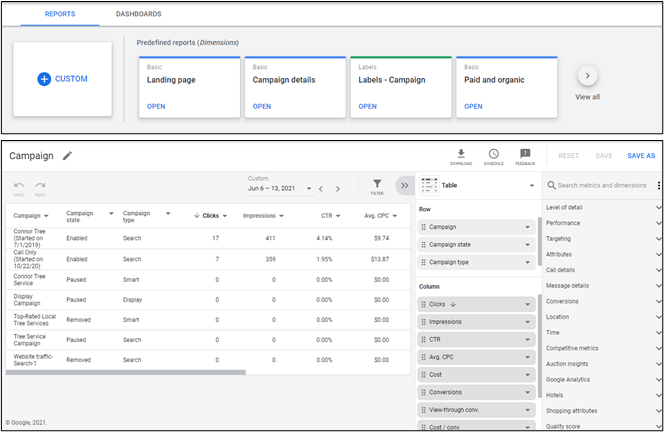Download the report

click(x=461, y=153)
